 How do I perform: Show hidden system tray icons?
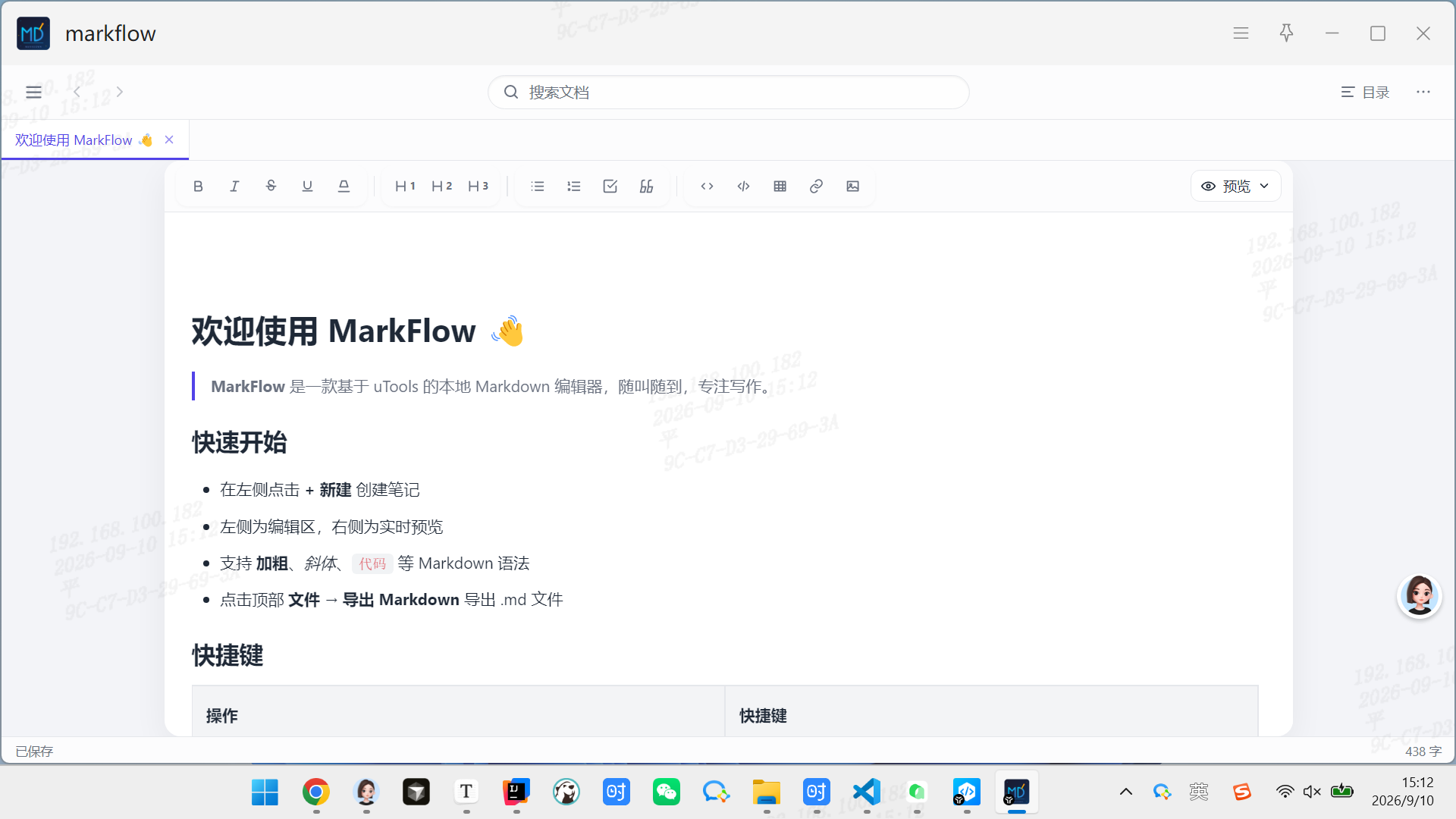1126,792
